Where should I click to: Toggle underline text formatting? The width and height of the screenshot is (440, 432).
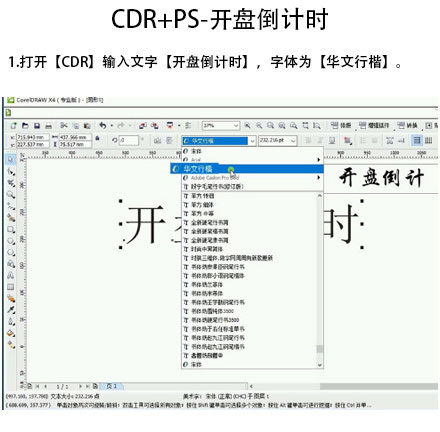tap(332, 140)
